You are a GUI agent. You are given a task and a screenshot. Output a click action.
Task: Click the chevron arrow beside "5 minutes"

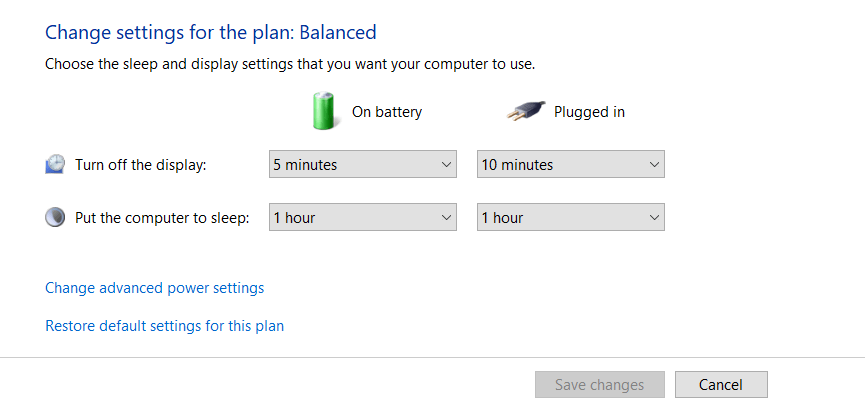(446, 164)
